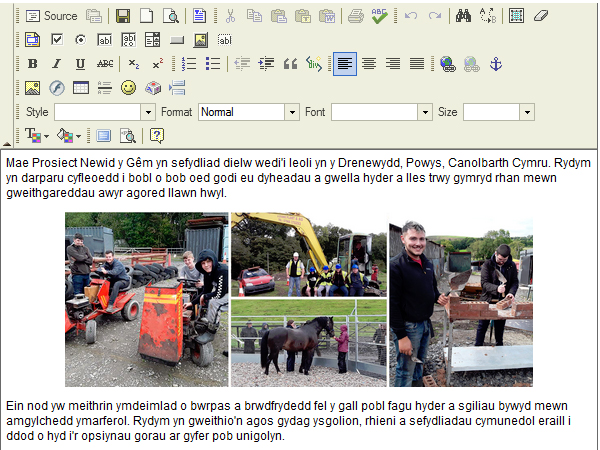Increase indent of paragraph
The height and width of the screenshot is (450, 600).
266,64
